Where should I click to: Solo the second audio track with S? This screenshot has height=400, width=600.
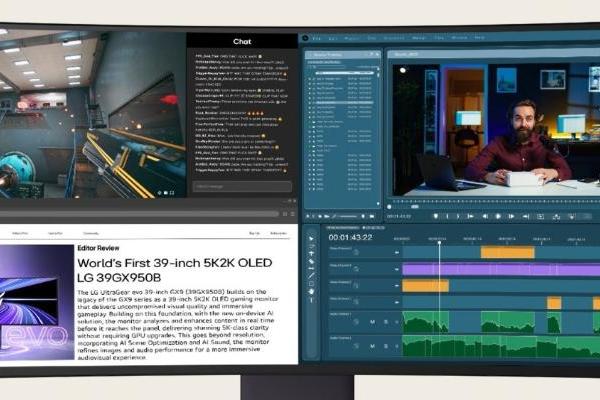pos(386,346)
